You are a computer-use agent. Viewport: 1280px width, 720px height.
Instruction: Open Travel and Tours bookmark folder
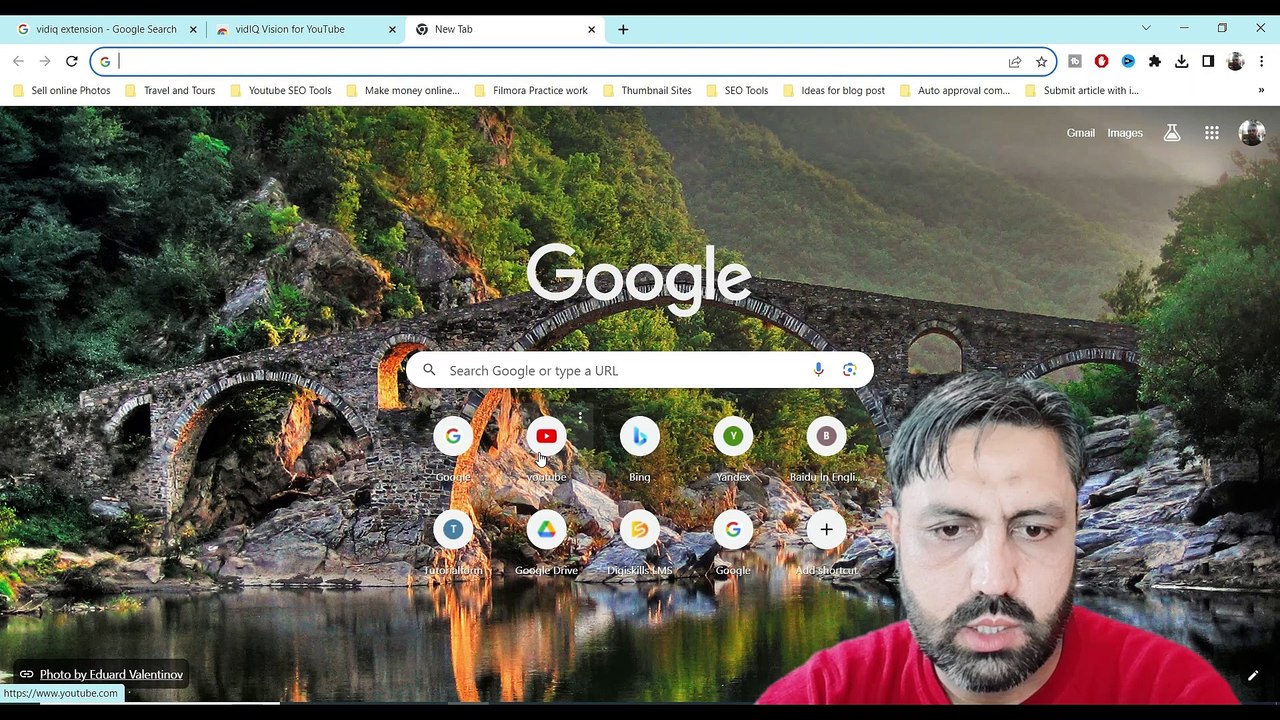(169, 90)
